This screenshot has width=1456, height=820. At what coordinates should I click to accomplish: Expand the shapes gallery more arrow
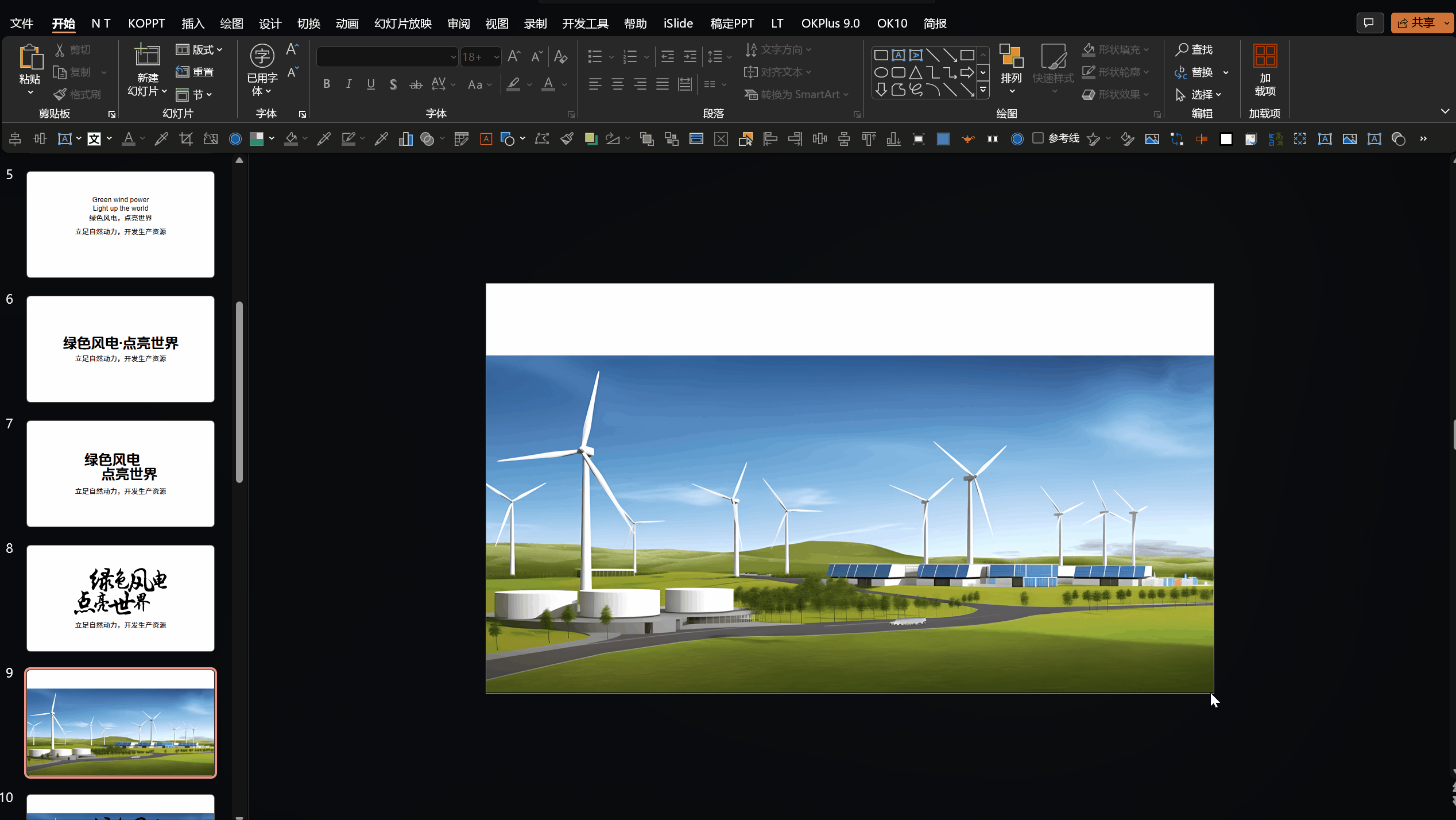983,90
